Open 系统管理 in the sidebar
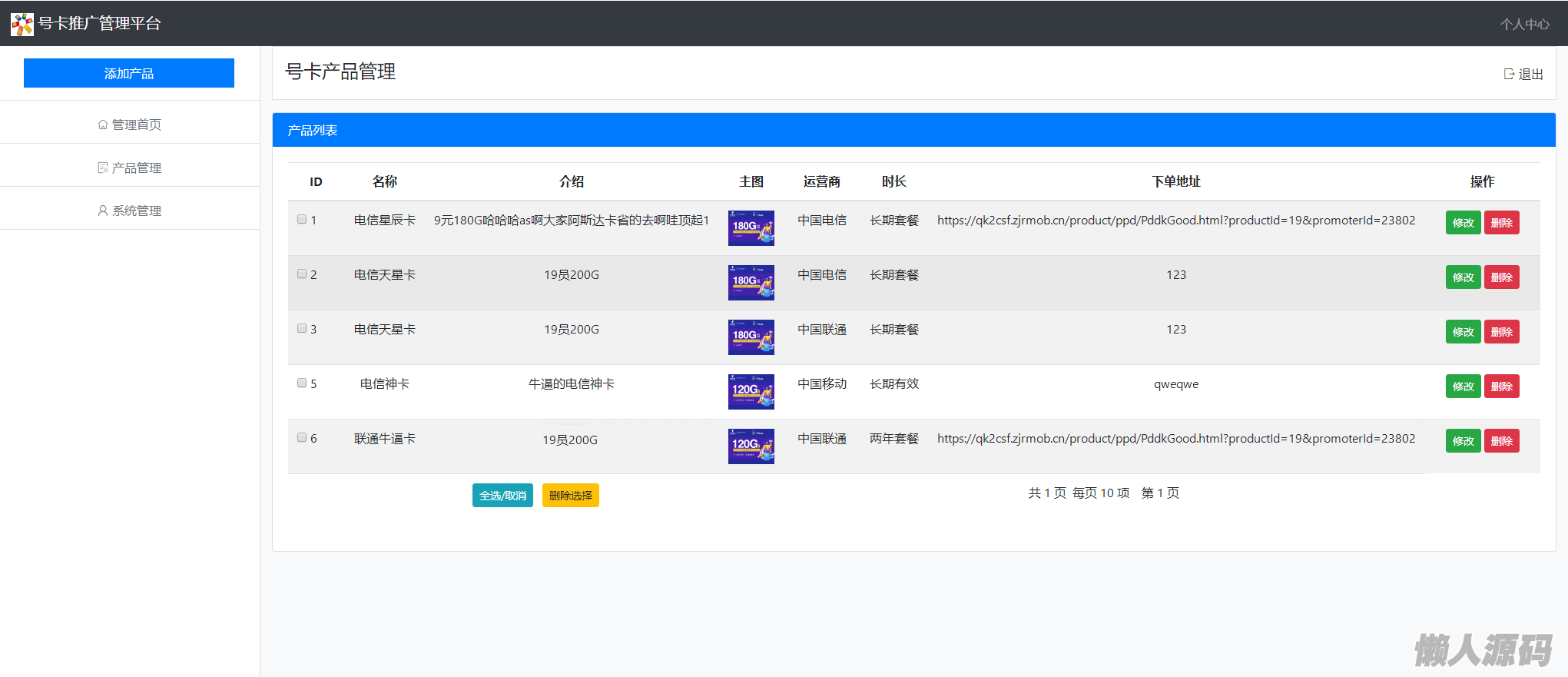This screenshot has width=1568, height=677. coord(136,211)
